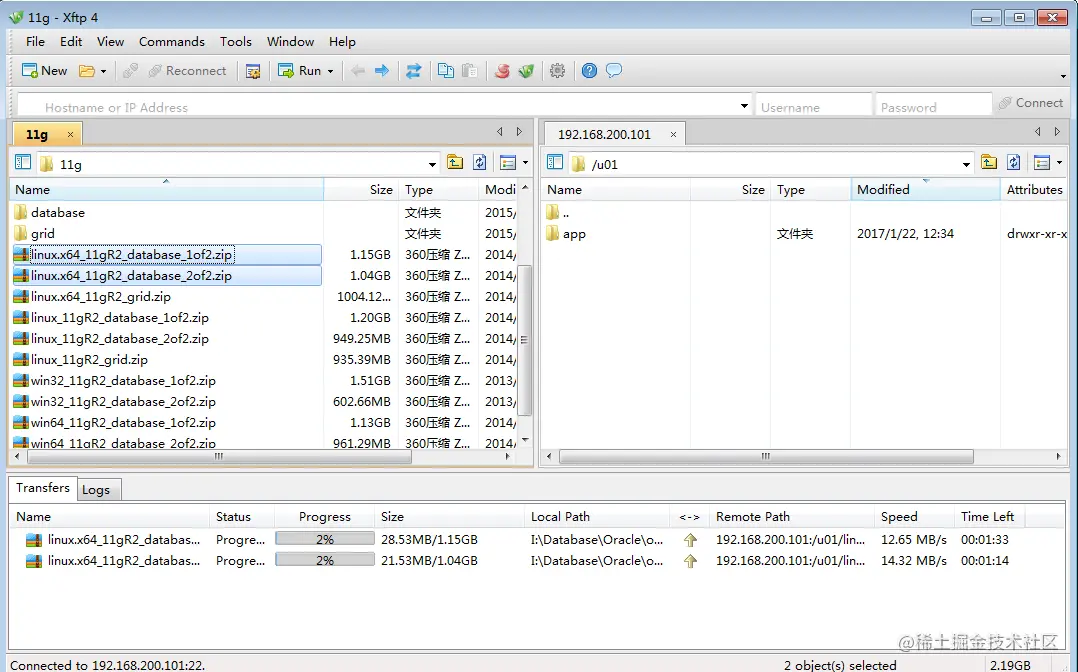Image resolution: width=1078 pixels, height=672 pixels.
Task: Expand local pane view mode dropdown arrow
Action: 525,163
